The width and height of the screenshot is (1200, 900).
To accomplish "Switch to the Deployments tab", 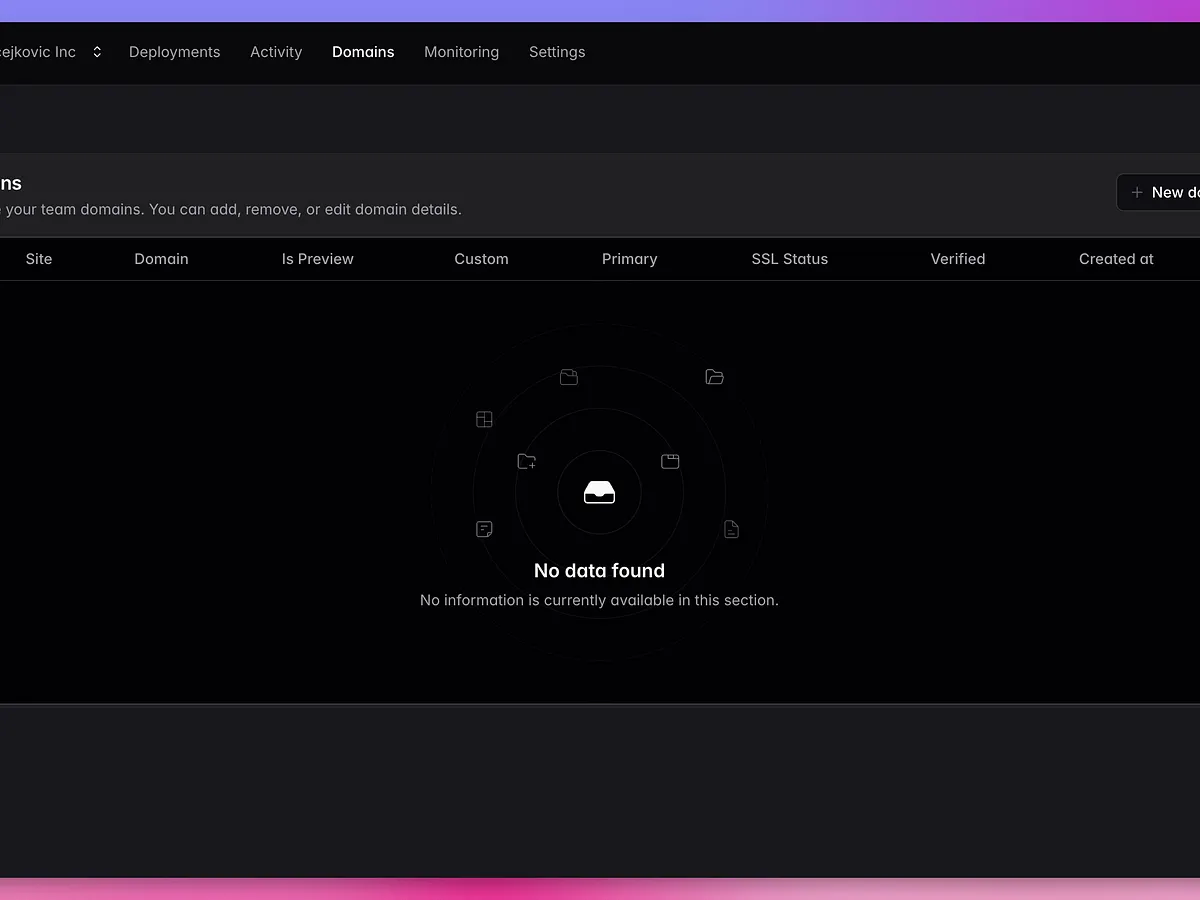I will [174, 52].
